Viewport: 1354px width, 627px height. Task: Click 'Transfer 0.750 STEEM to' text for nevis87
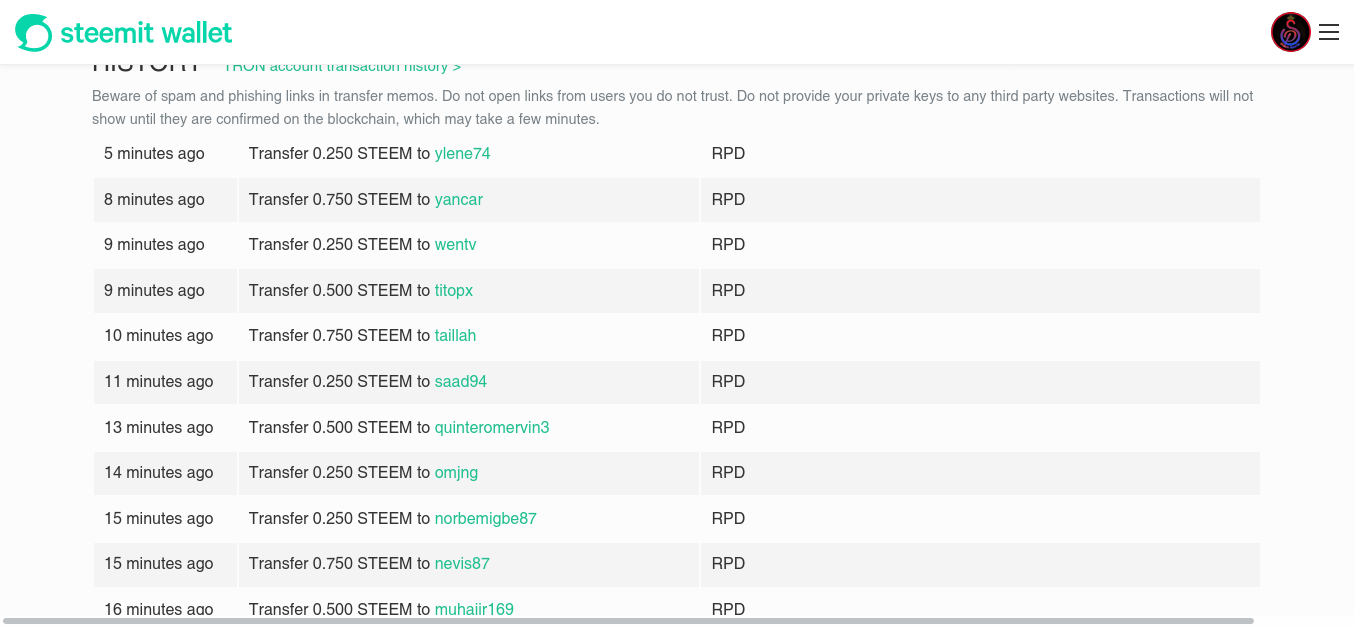click(339, 564)
